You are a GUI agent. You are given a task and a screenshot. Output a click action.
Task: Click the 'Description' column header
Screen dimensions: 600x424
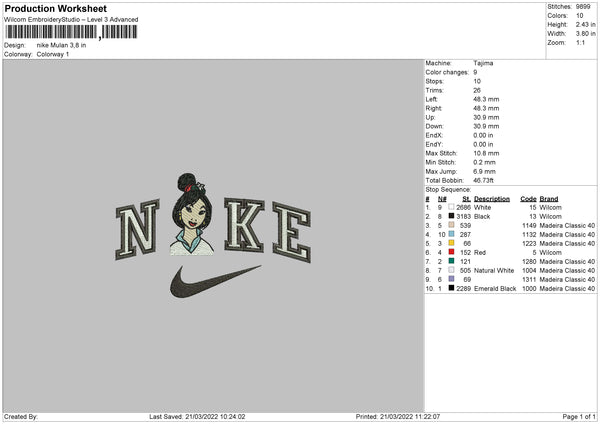(492, 199)
